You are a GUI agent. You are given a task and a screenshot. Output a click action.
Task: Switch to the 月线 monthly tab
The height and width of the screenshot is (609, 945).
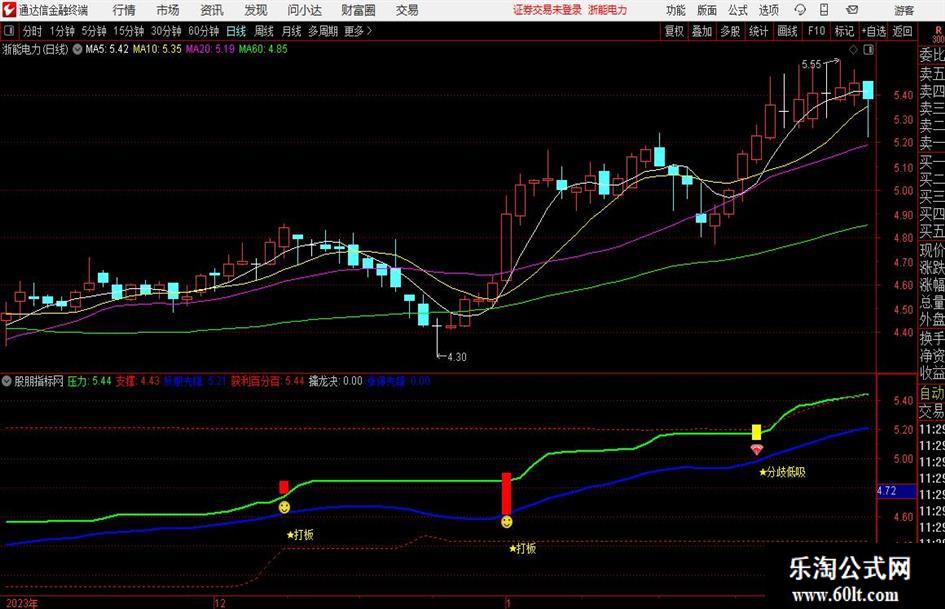291,31
